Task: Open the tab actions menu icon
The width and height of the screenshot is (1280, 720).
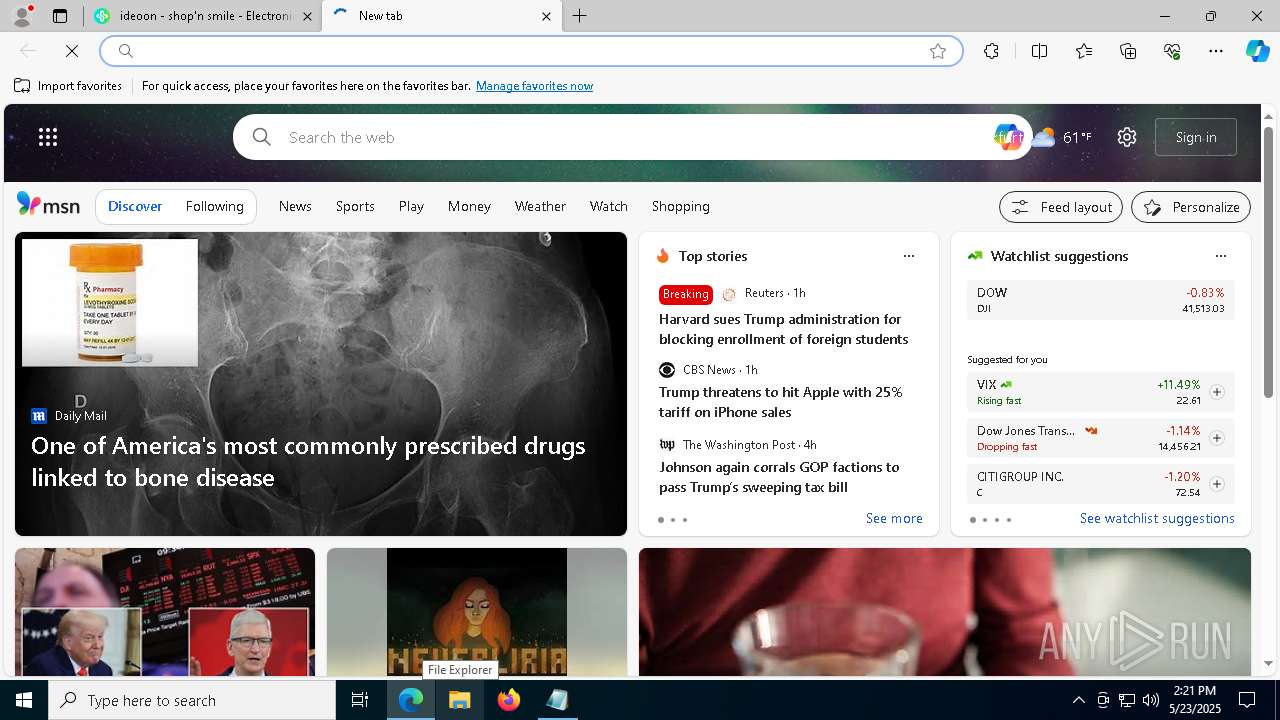Action: point(60,16)
